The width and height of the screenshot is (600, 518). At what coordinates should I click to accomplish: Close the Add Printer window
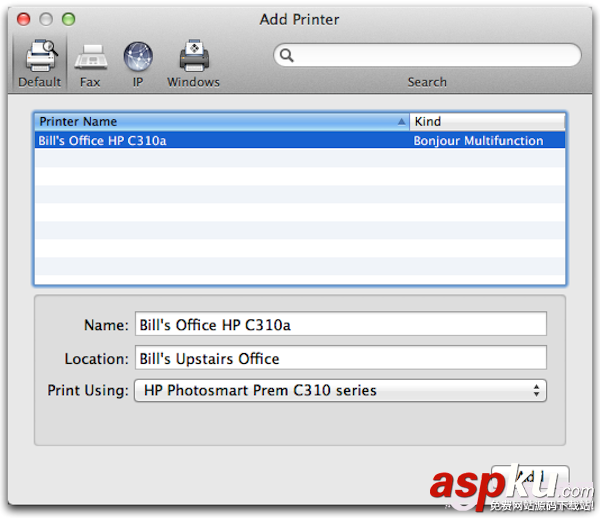[x=24, y=19]
